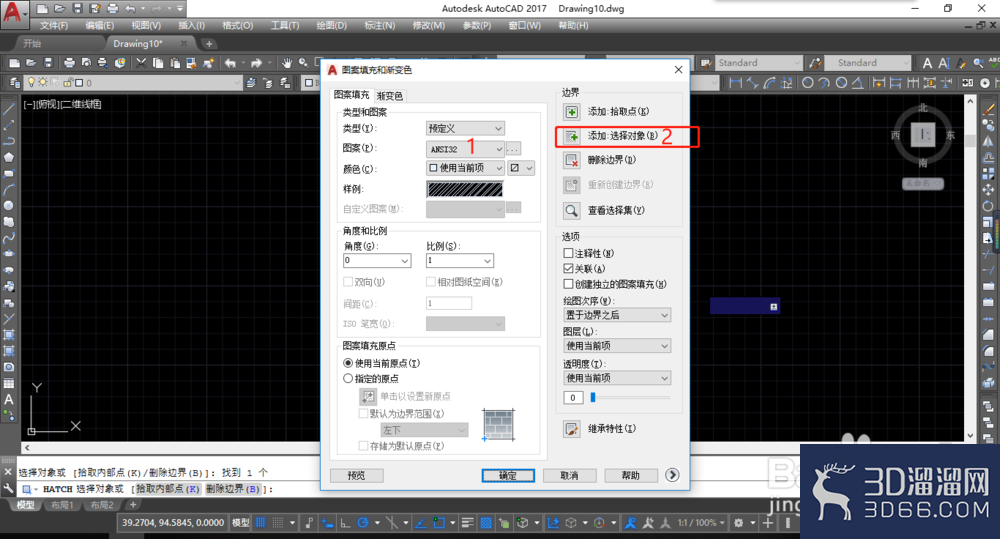
Task: Switch to the Layout1 (布局1) tab
Action: click(62, 505)
